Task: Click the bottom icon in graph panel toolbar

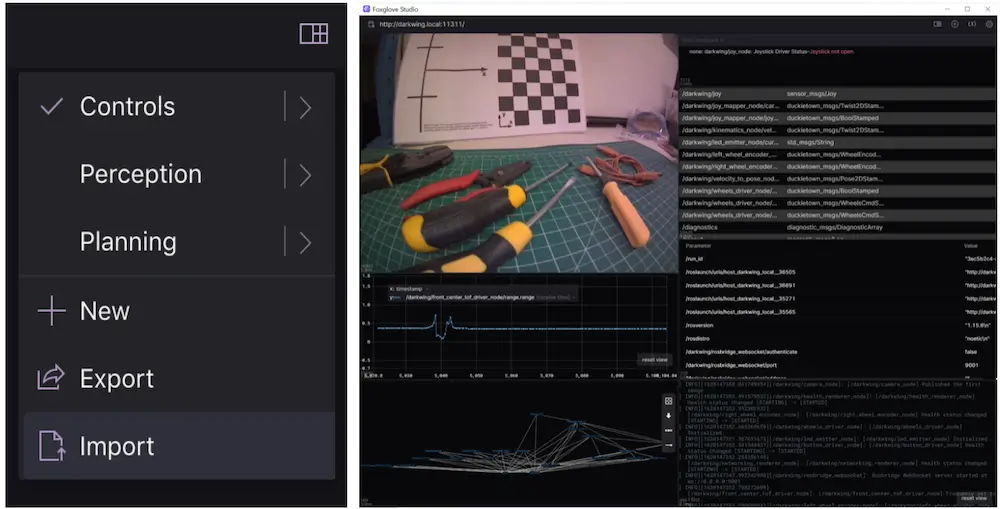Action: pos(668,445)
